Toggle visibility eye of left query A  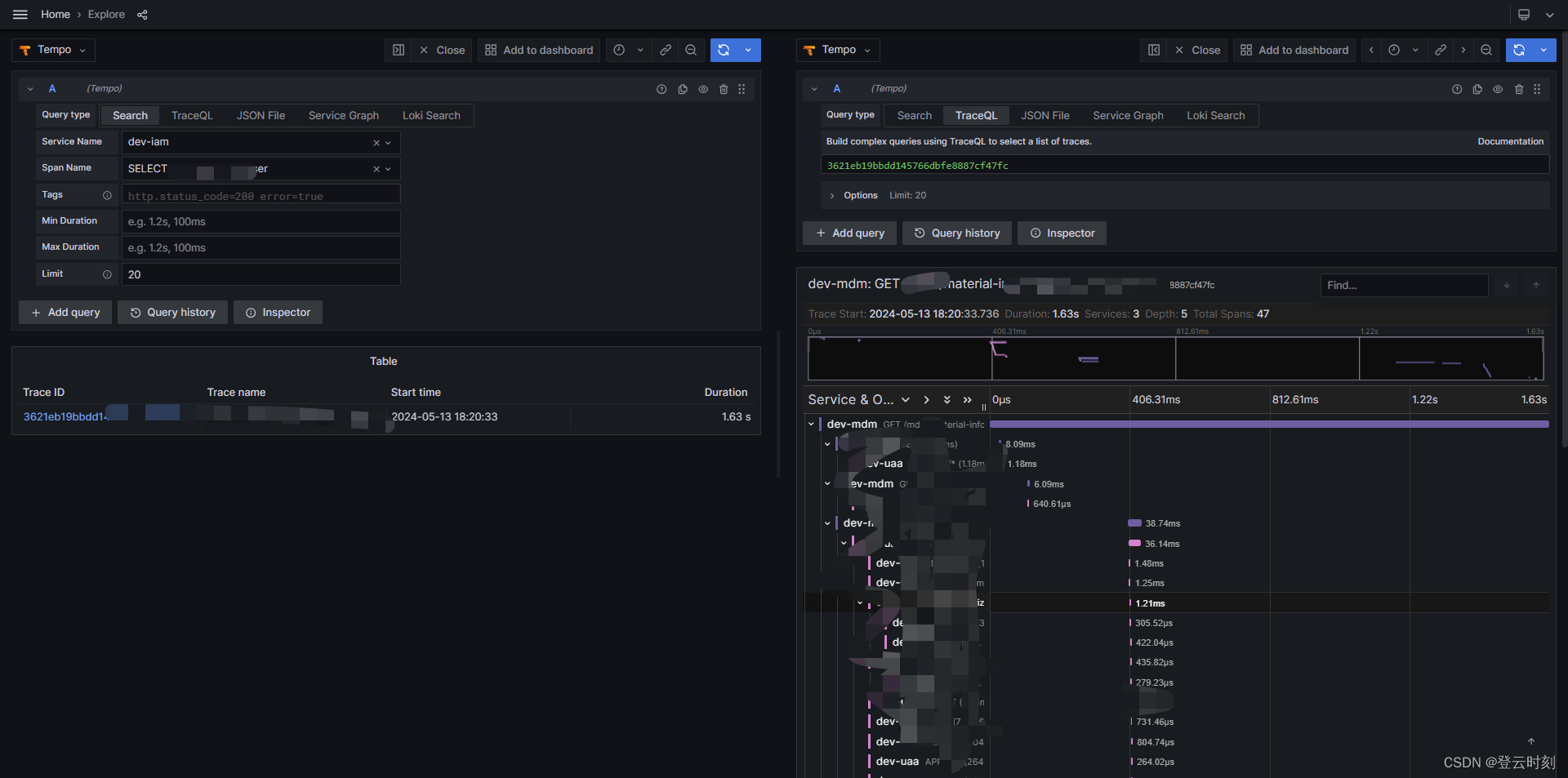click(703, 89)
